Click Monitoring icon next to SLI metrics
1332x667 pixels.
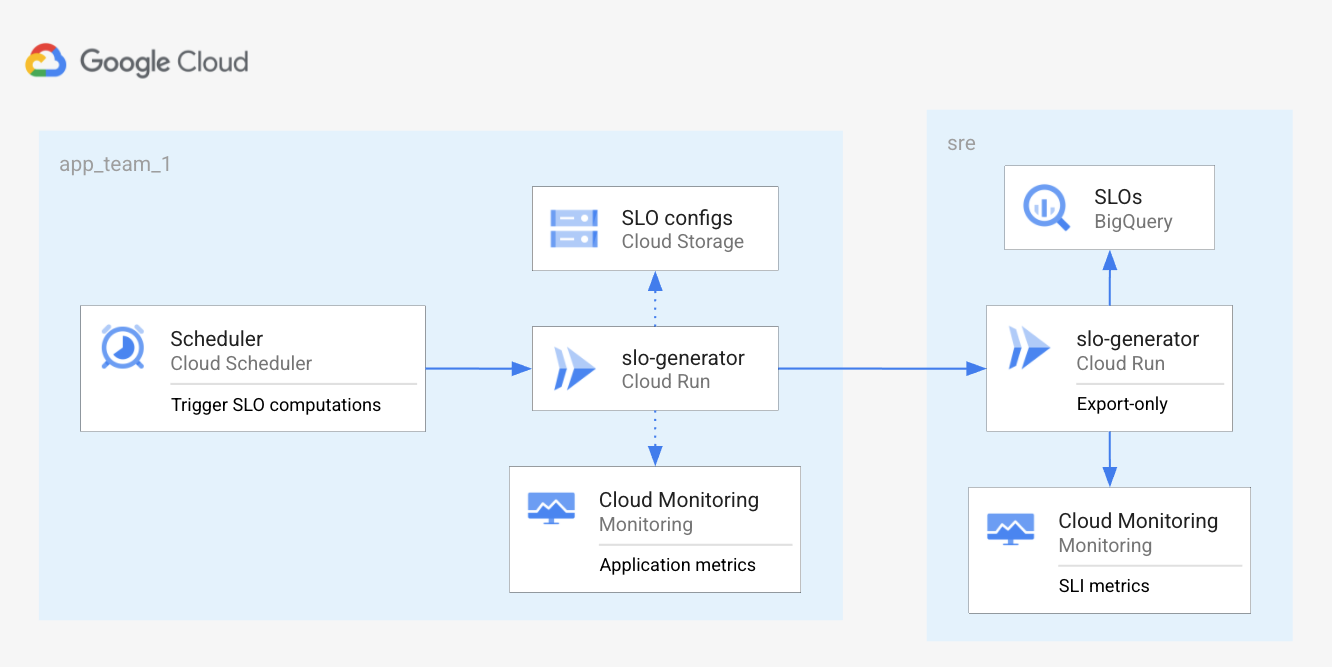(1011, 529)
